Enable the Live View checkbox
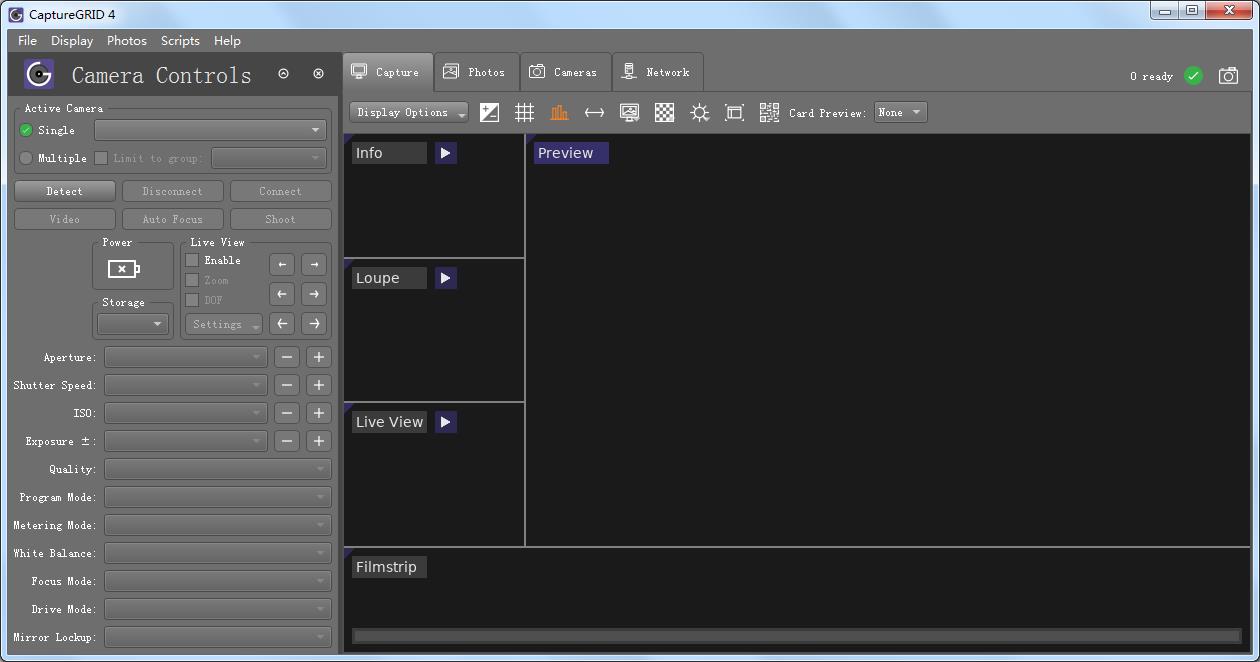1260x662 pixels. pyautogui.click(x=192, y=260)
